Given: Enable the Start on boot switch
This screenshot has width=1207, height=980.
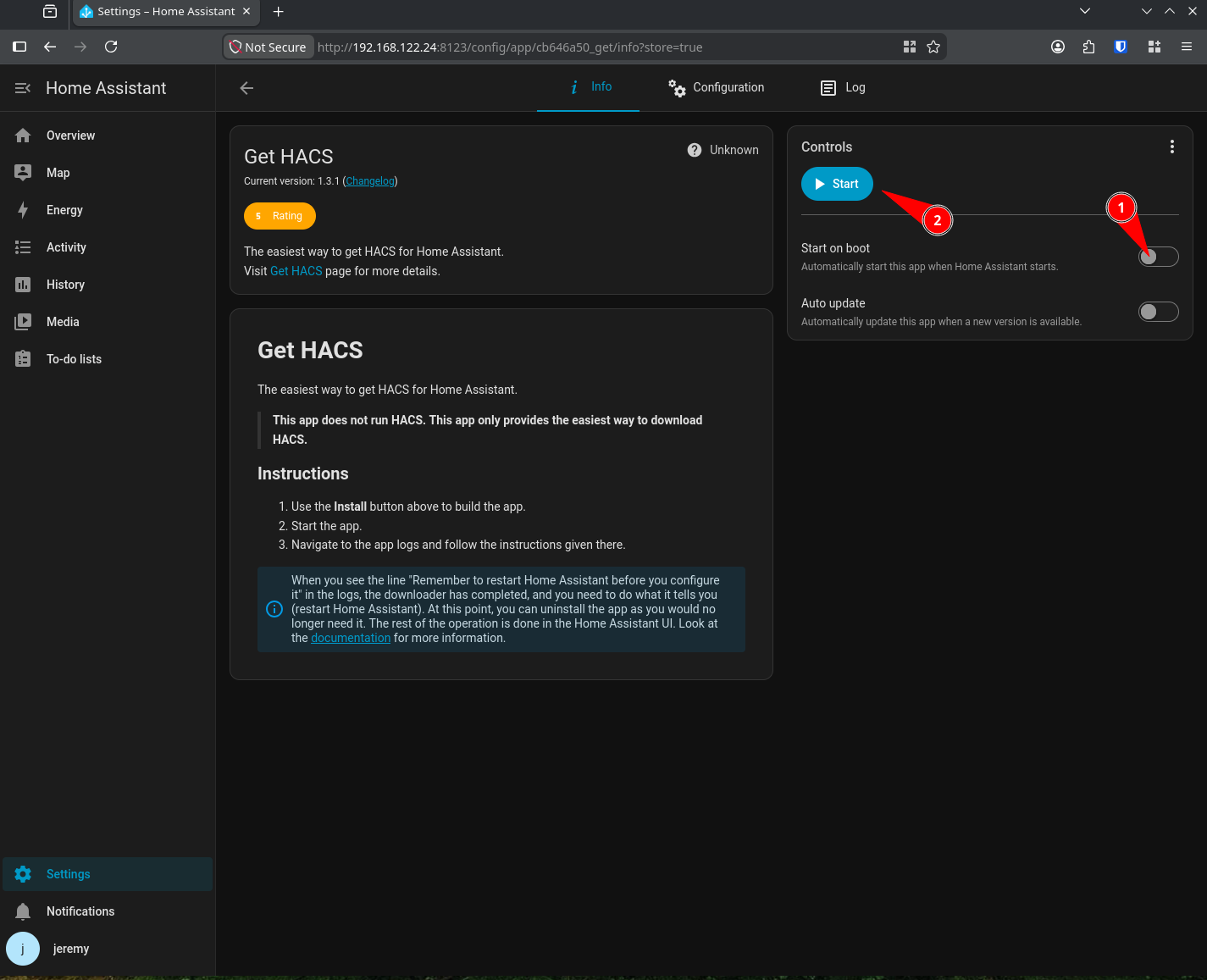Looking at the screenshot, I should click(1159, 257).
